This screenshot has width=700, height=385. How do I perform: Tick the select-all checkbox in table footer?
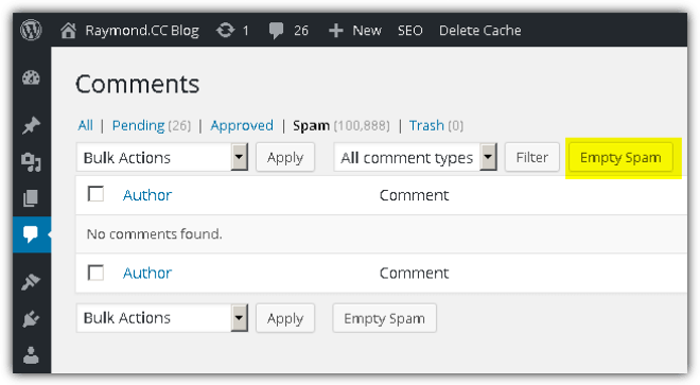(x=96, y=272)
